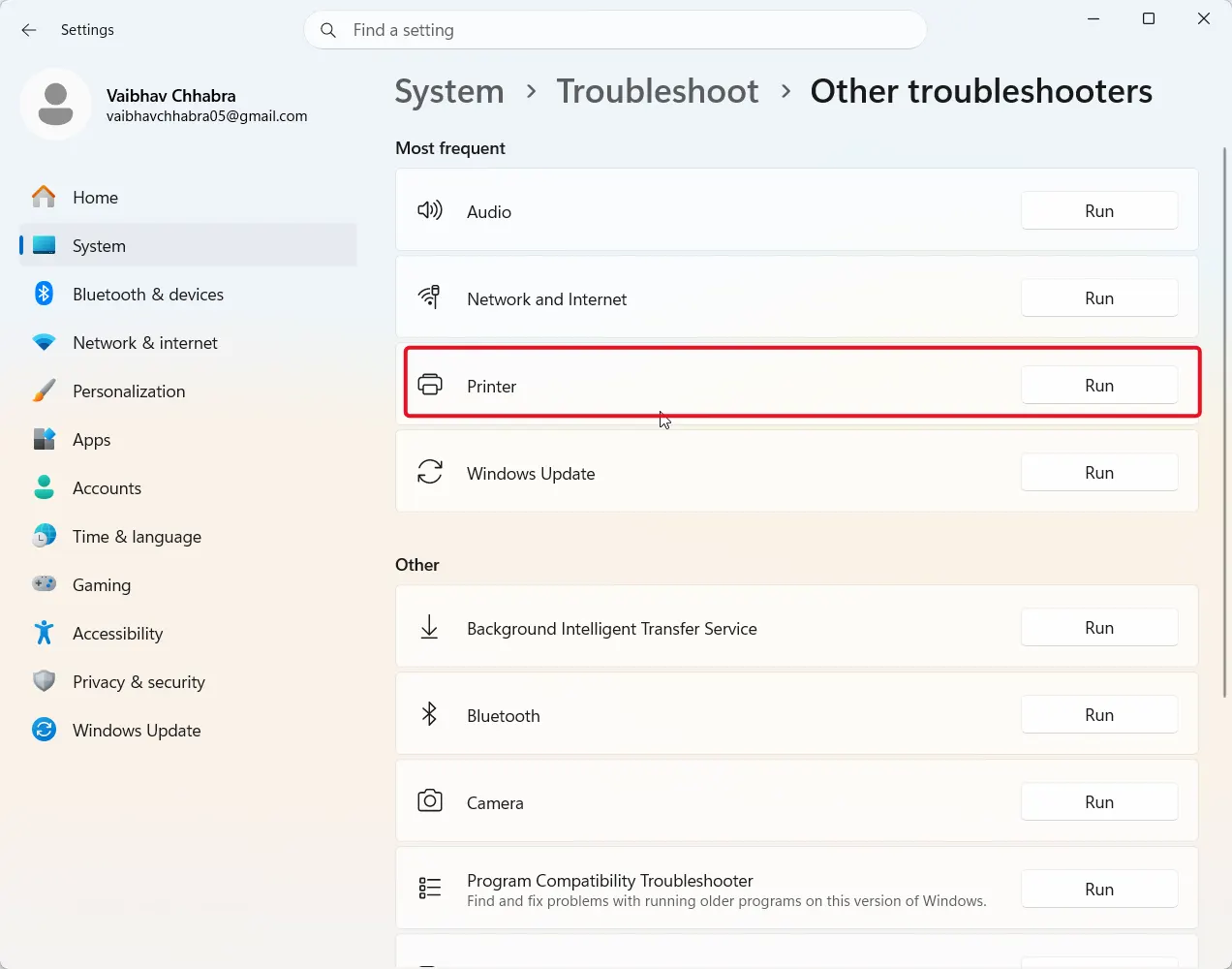Run Background Intelligent Transfer Service troubleshooter
This screenshot has height=969, width=1232.
[x=1099, y=627]
